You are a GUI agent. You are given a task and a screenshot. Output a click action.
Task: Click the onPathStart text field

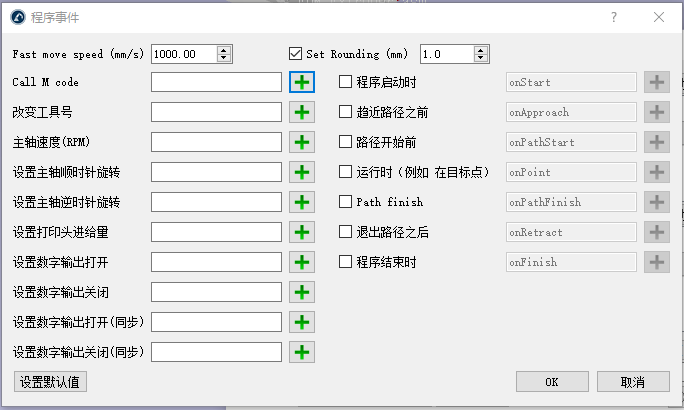(571, 142)
